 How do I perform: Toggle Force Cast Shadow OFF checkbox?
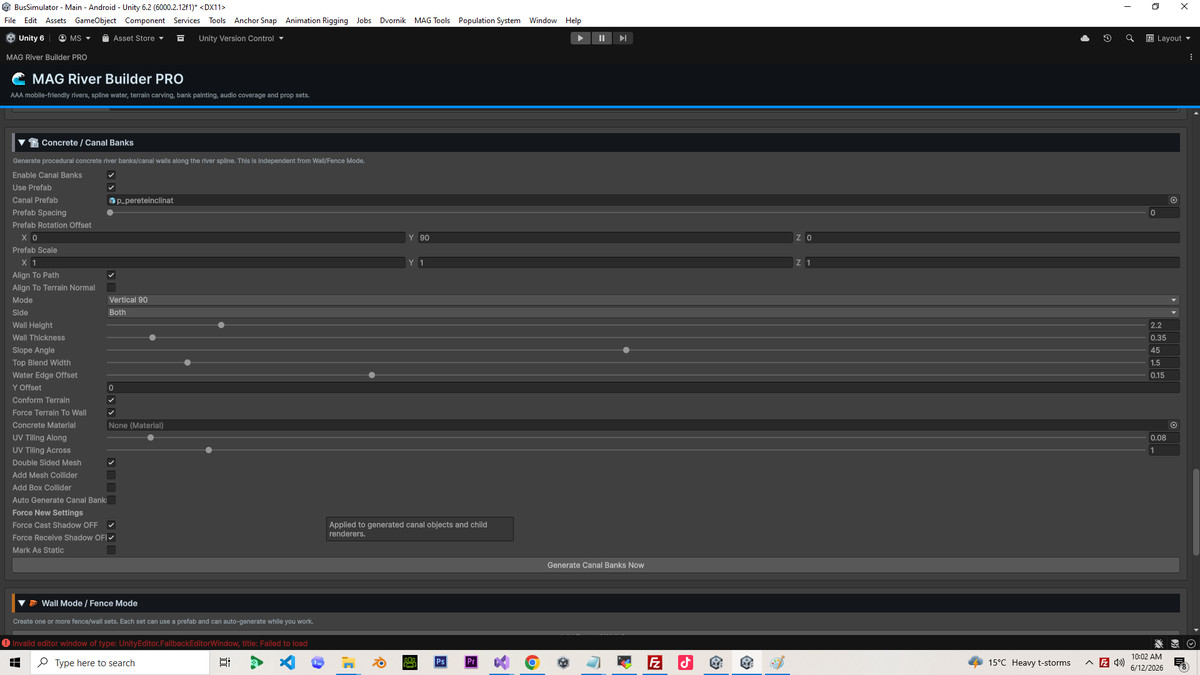tap(111, 525)
